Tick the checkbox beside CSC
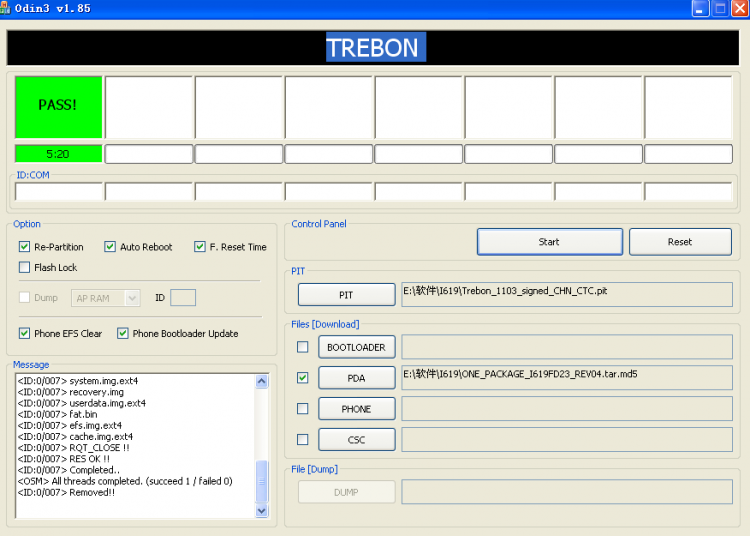The image size is (750, 536). click(303, 439)
